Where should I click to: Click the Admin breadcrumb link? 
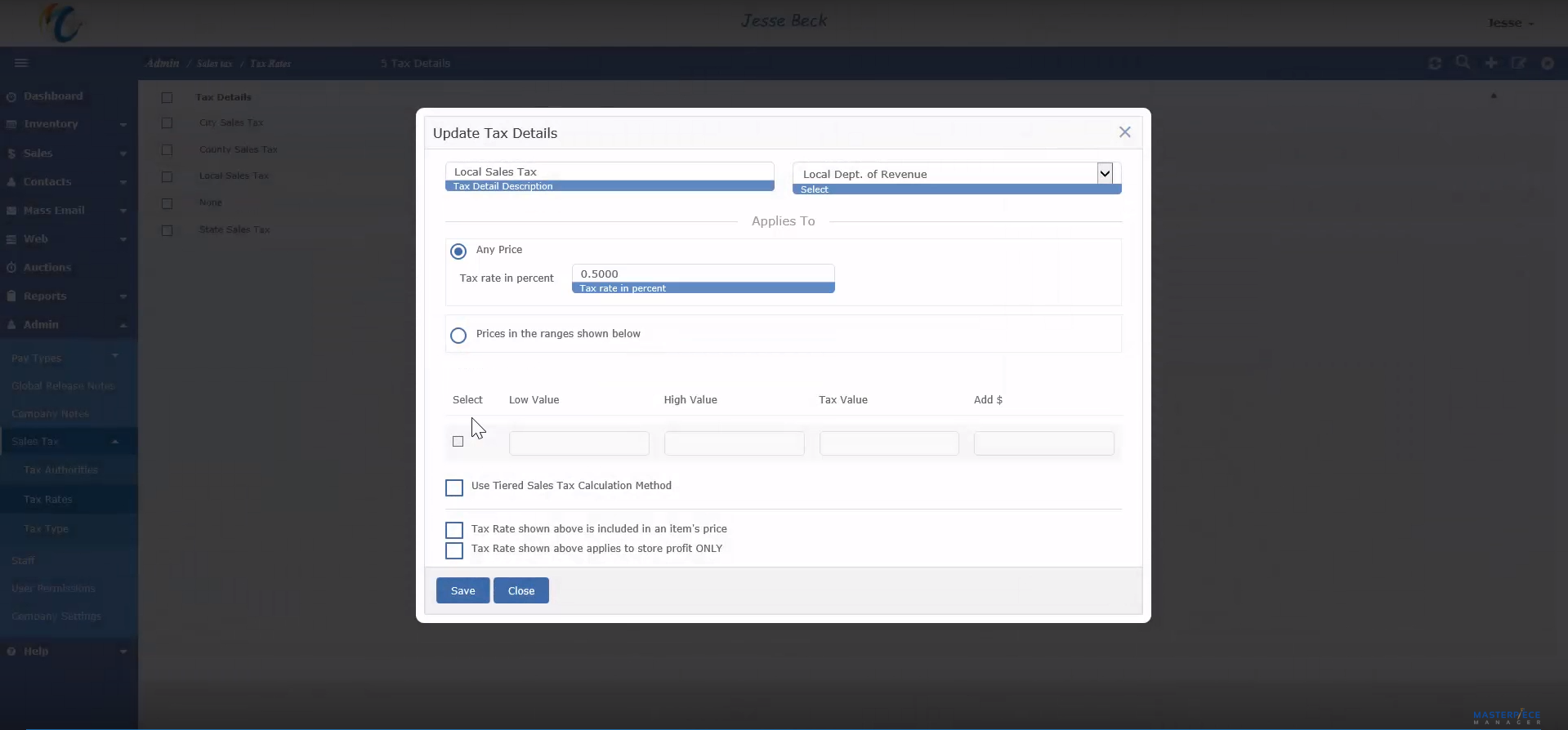tap(162, 64)
